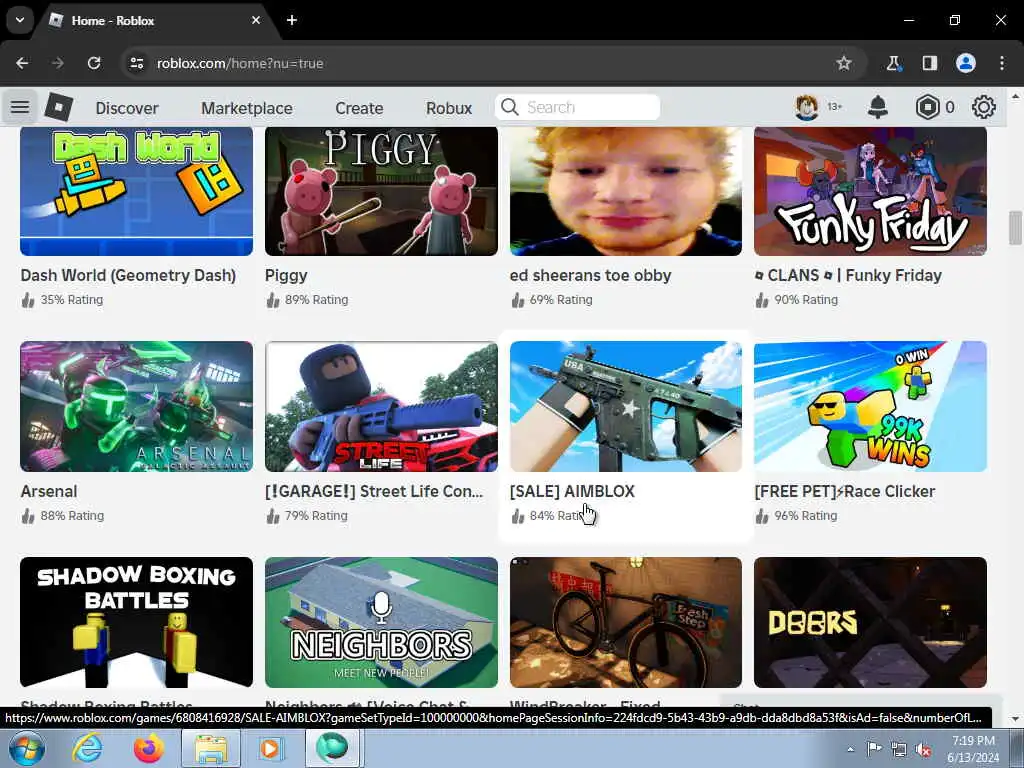Select the Home - Roblox tab
The height and width of the screenshot is (768, 1024).
[157, 21]
